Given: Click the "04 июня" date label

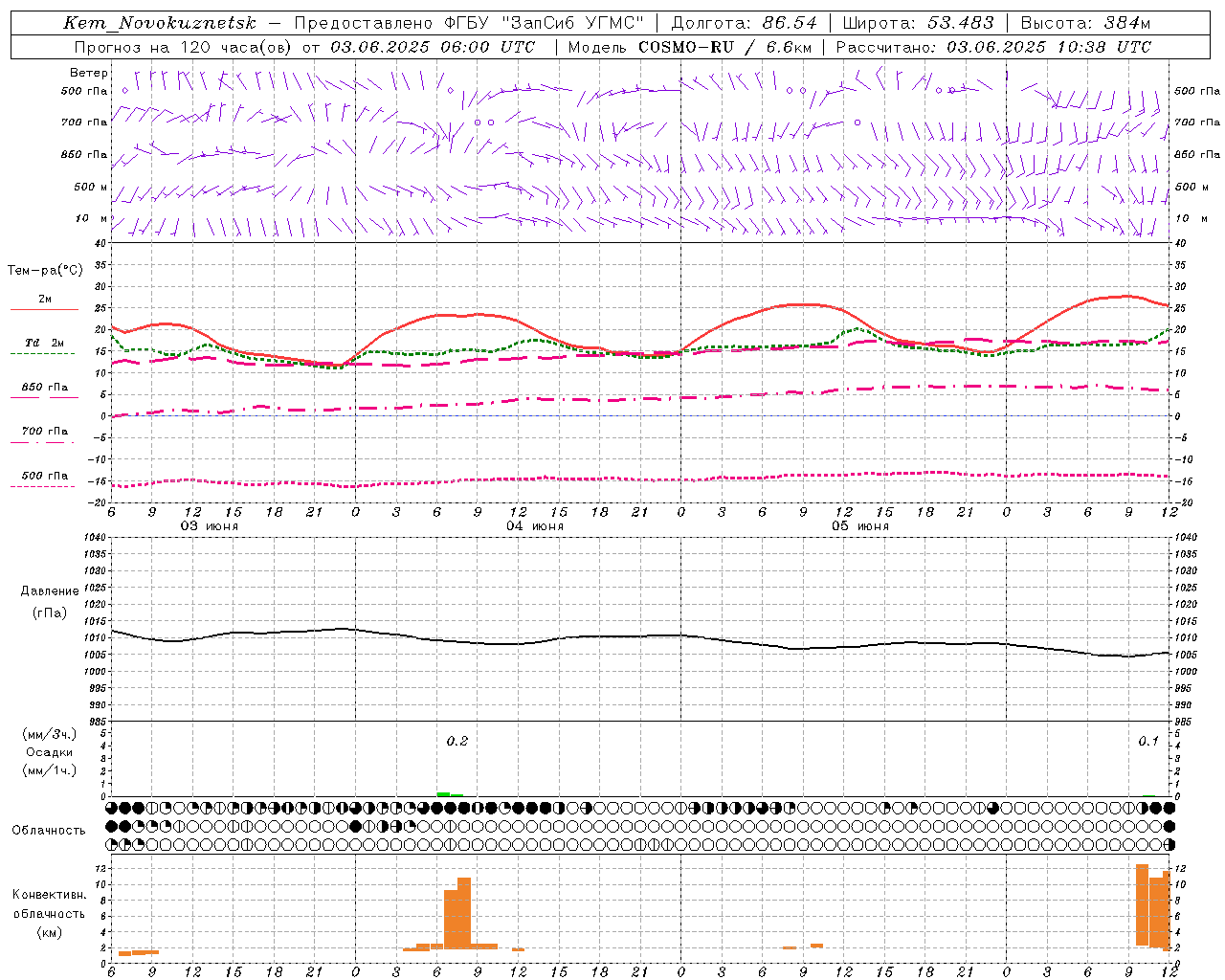Looking at the screenshot, I should pyautogui.click(x=535, y=526).
